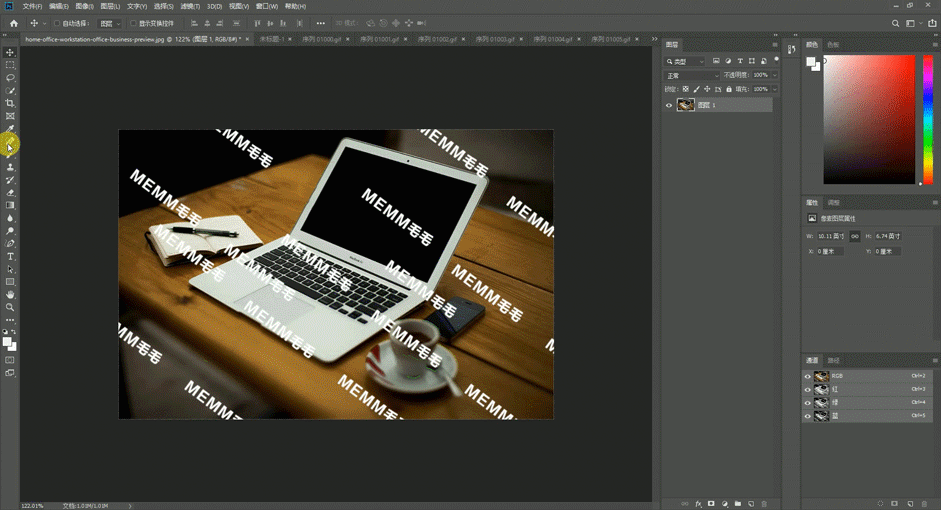Toggle the W/H link chain button
The image size is (941, 510).
(855, 236)
